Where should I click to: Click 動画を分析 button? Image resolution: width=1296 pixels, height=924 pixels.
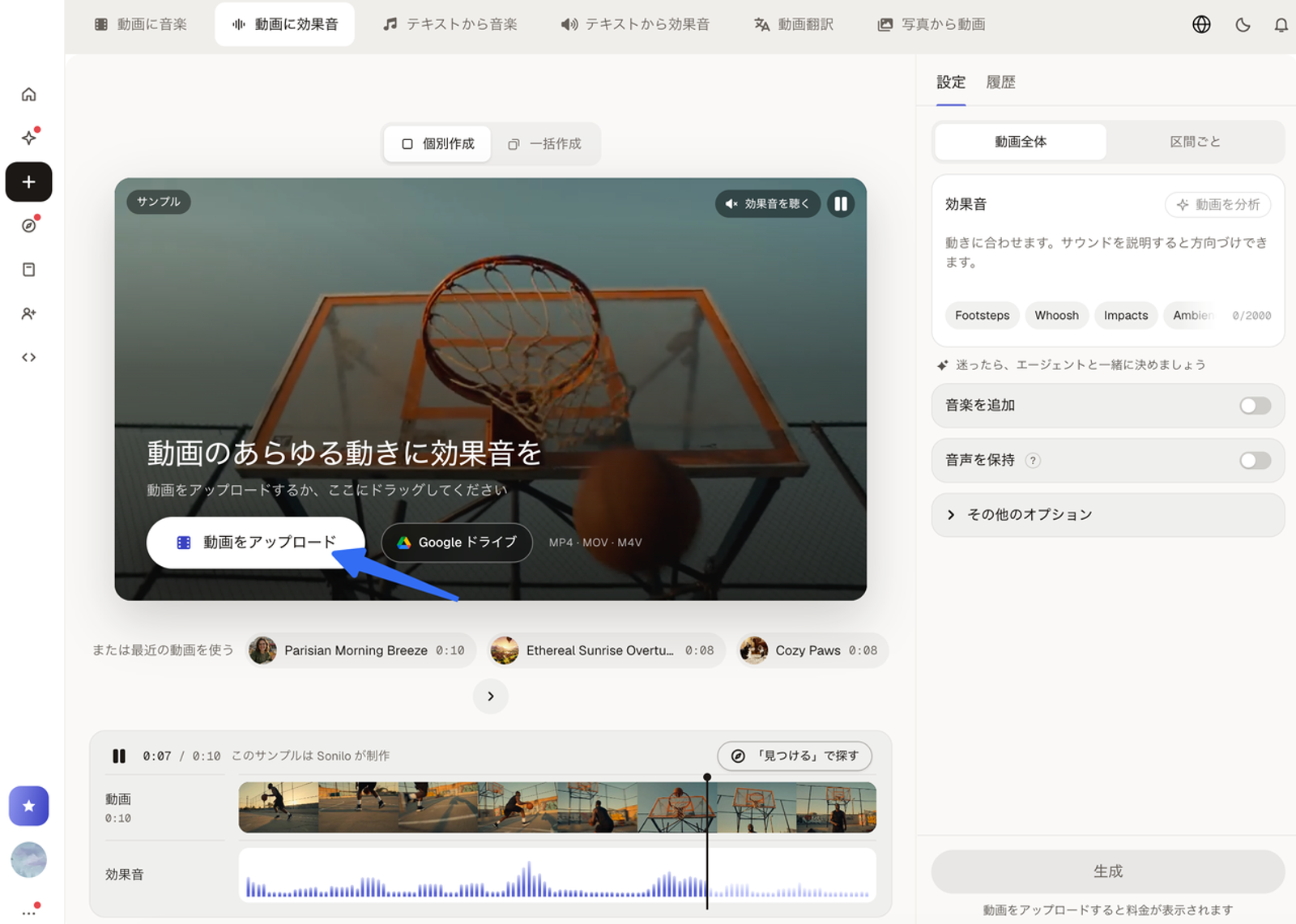[1218, 205]
